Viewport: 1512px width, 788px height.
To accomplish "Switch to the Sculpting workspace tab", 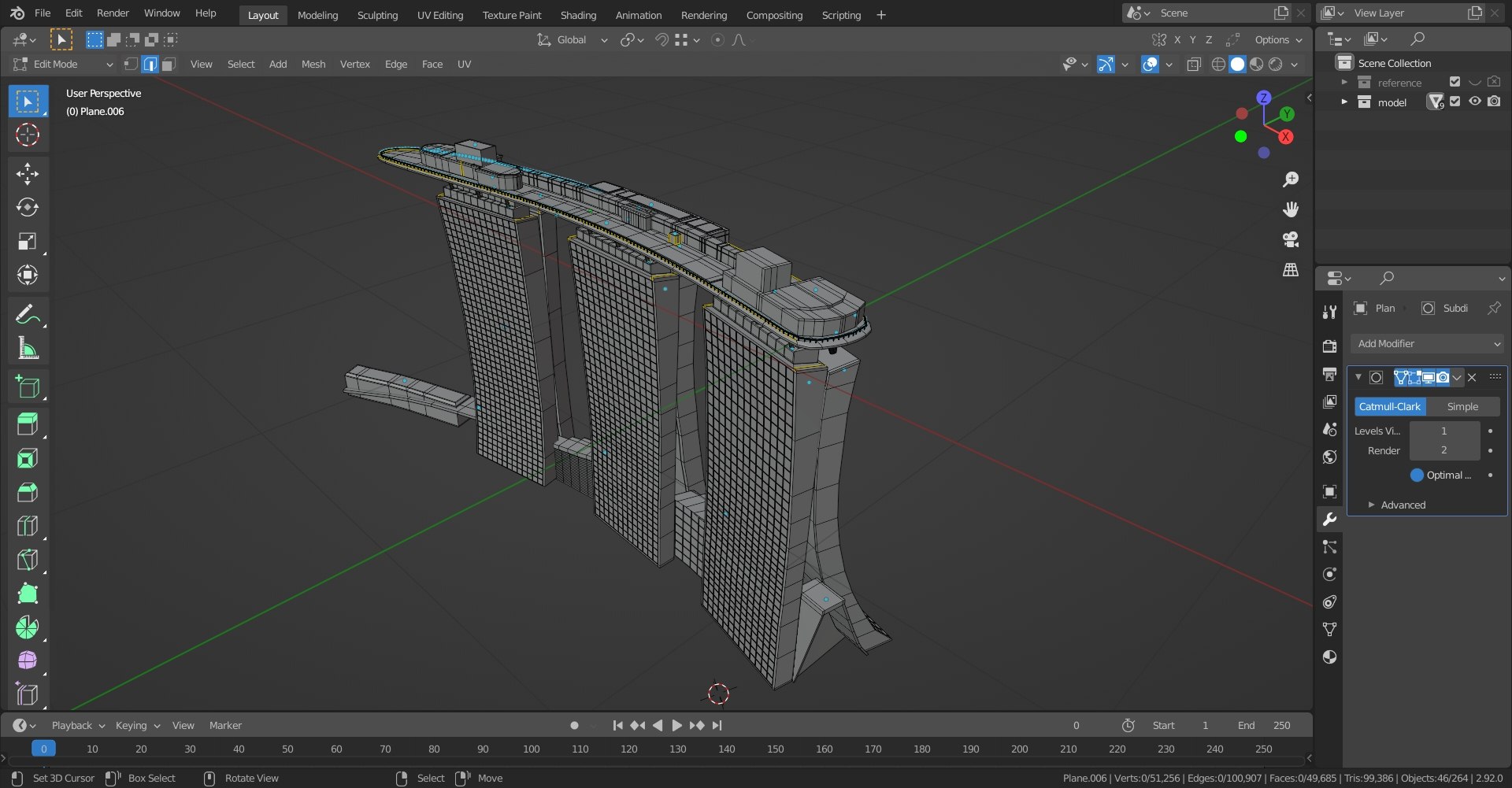I will pos(377,15).
